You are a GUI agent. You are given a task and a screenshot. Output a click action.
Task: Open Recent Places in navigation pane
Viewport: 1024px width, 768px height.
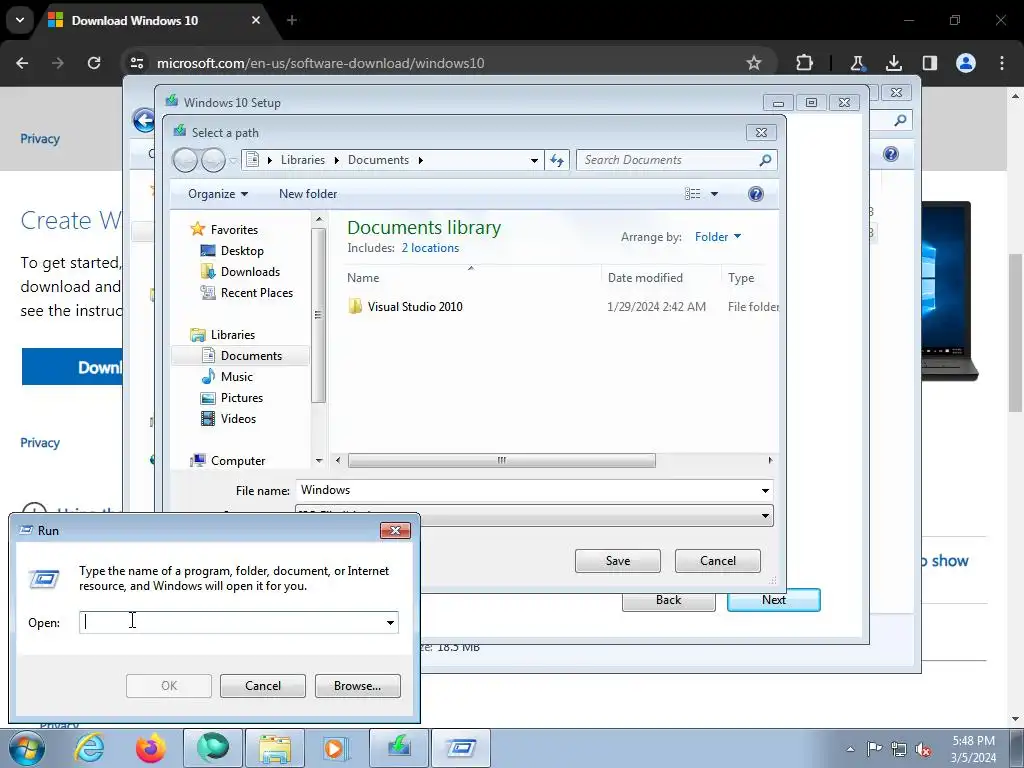tap(256, 293)
